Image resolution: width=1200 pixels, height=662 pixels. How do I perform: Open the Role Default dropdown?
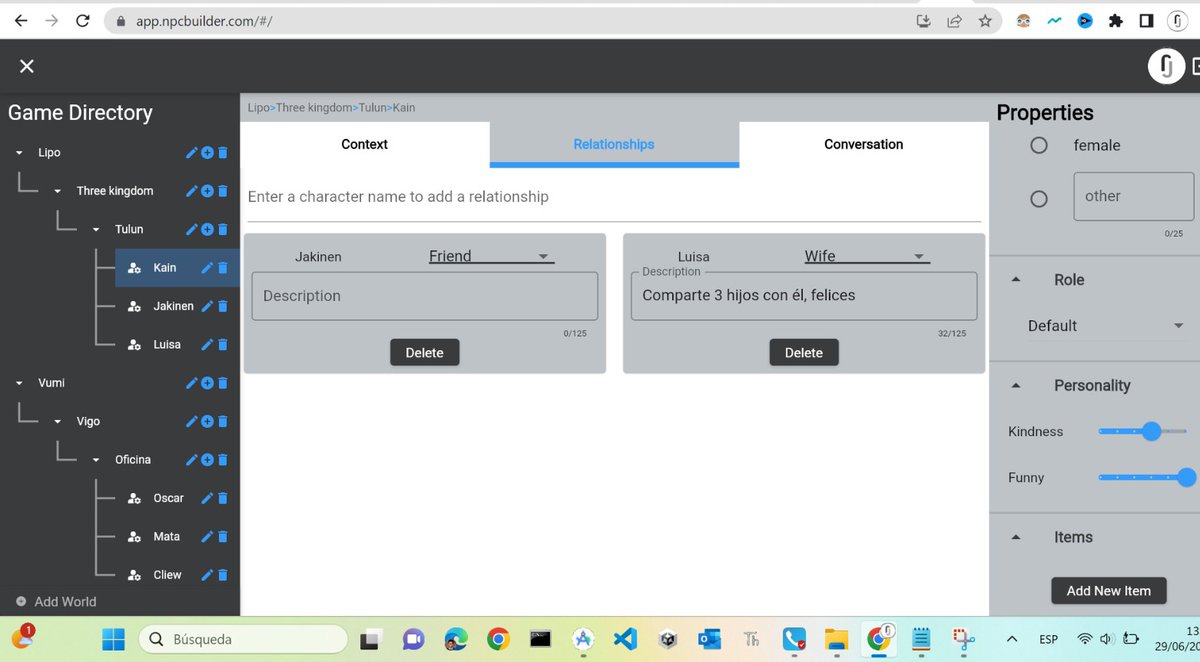1105,326
